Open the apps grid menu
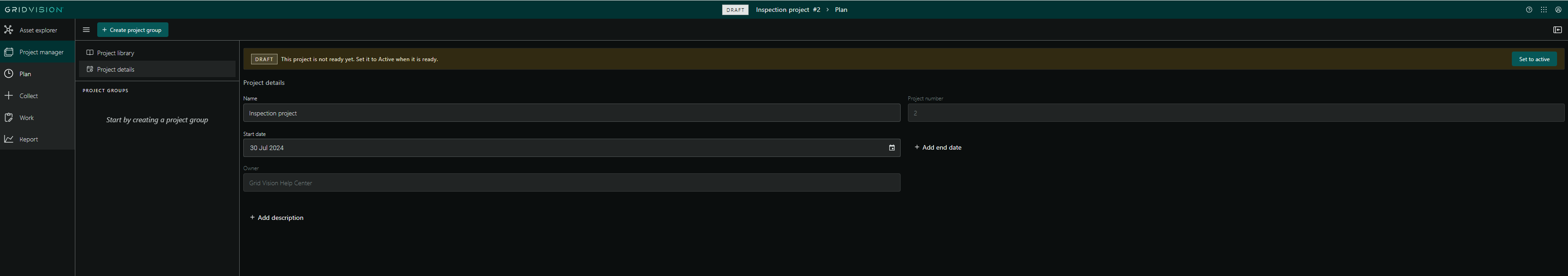The width and height of the screenshot is (1568, 276). [1543, 10]
